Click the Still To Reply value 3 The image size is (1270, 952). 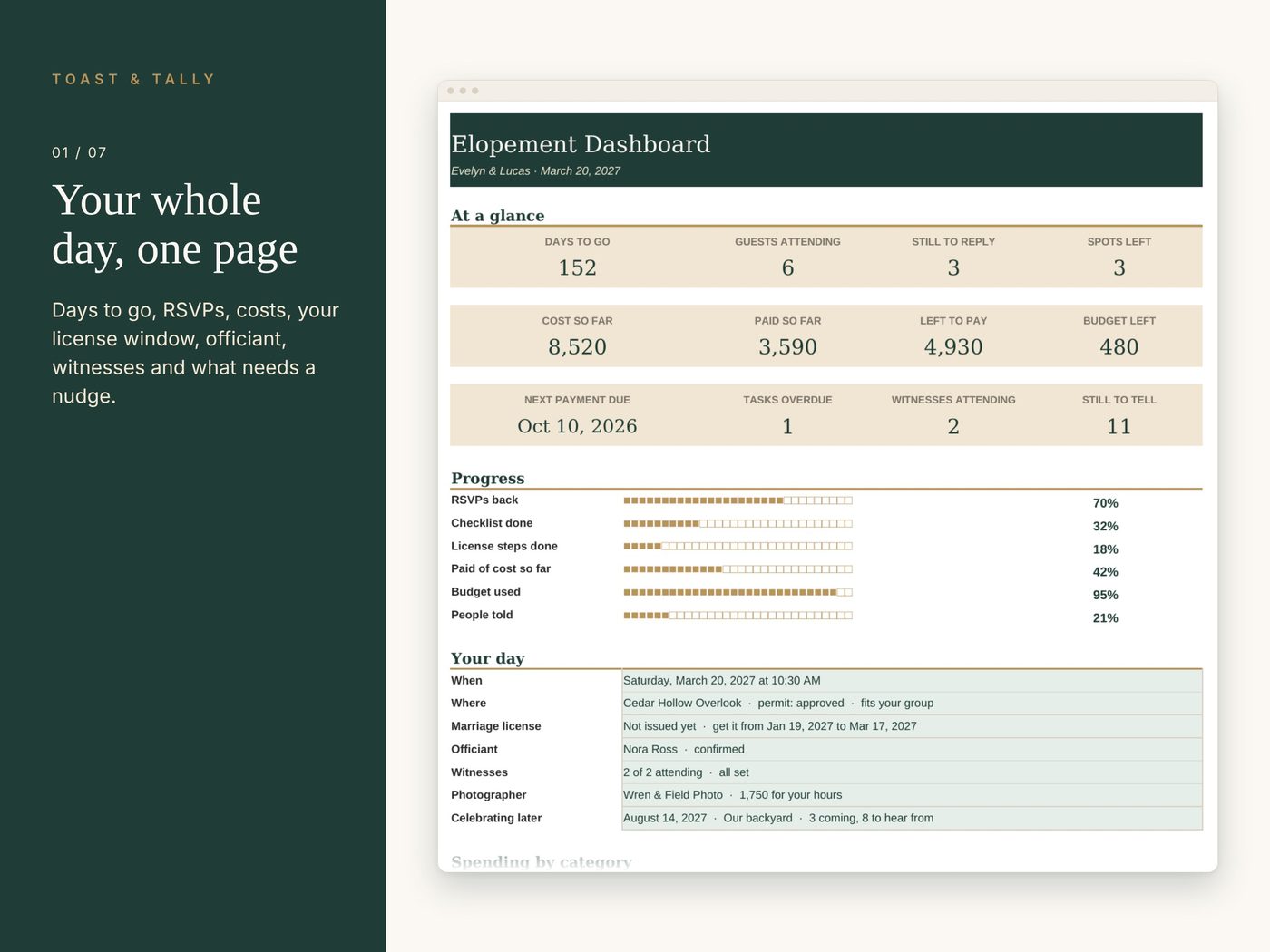(953, 267)
